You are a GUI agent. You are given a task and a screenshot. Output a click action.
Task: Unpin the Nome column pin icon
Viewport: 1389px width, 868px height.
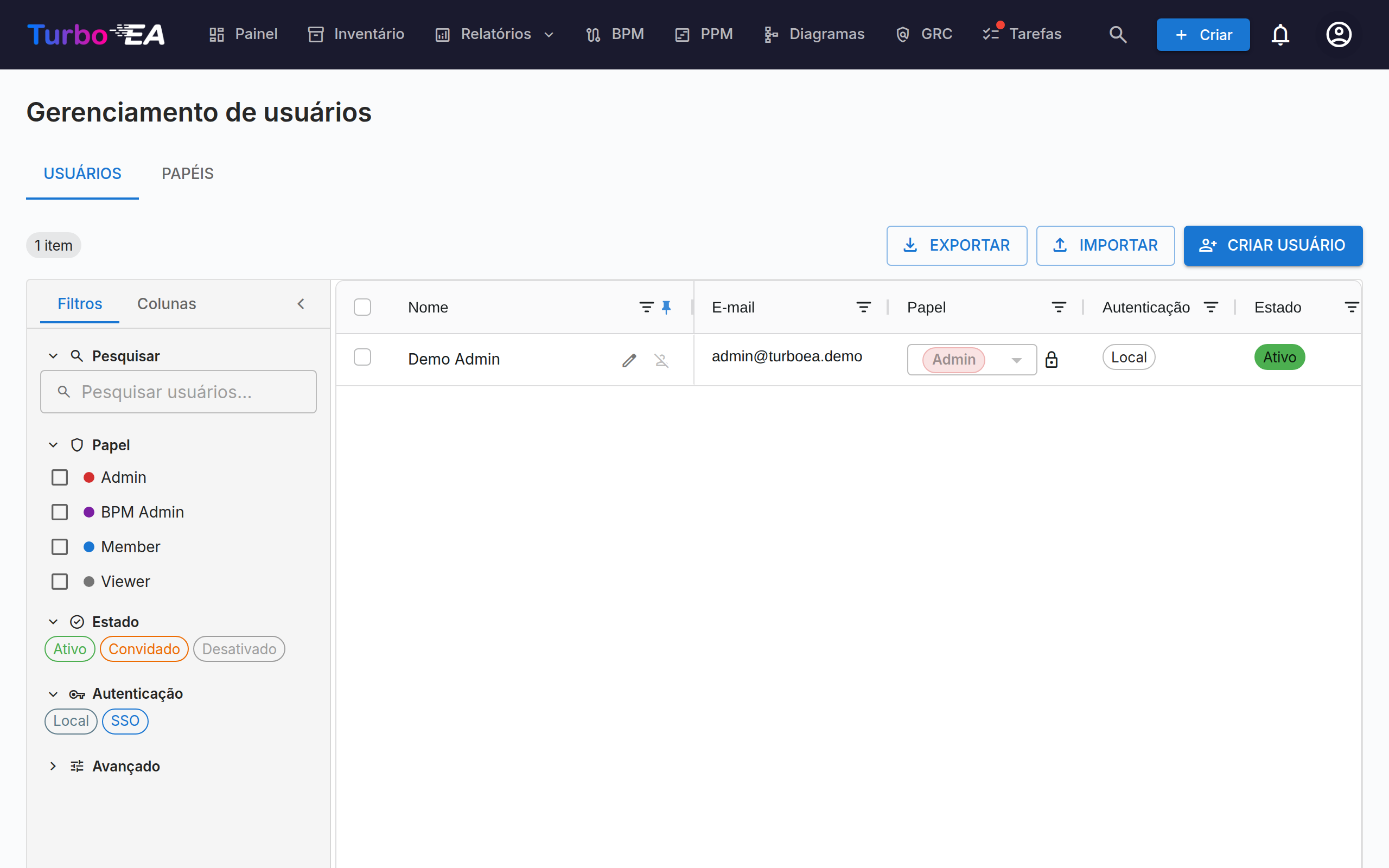point(666,307)
